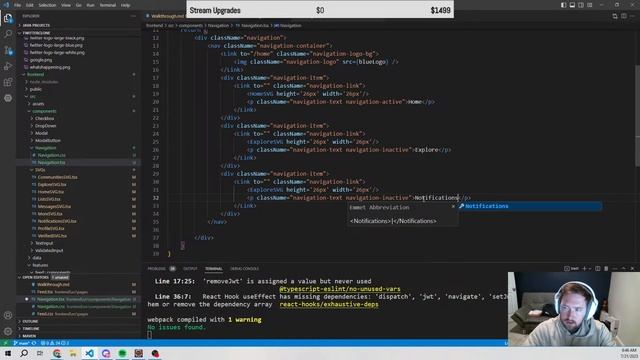Switch to the Output panel tab
Screen dimensions: 640x360
tap(190, 269)
